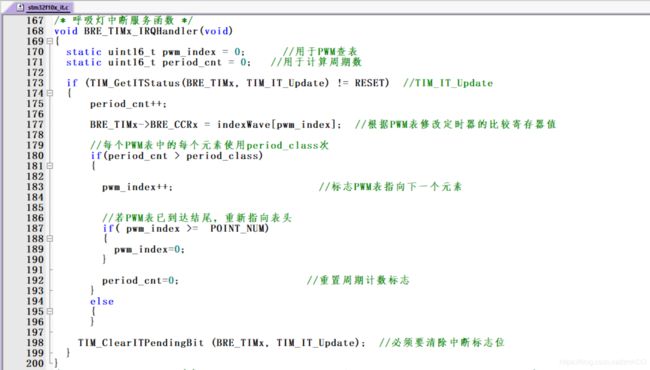This screenshot has height=370, width=650.
Task: Click the 'static uint16_t period_cnt = 0;' declaration
Action: click(x=158, y=62)
